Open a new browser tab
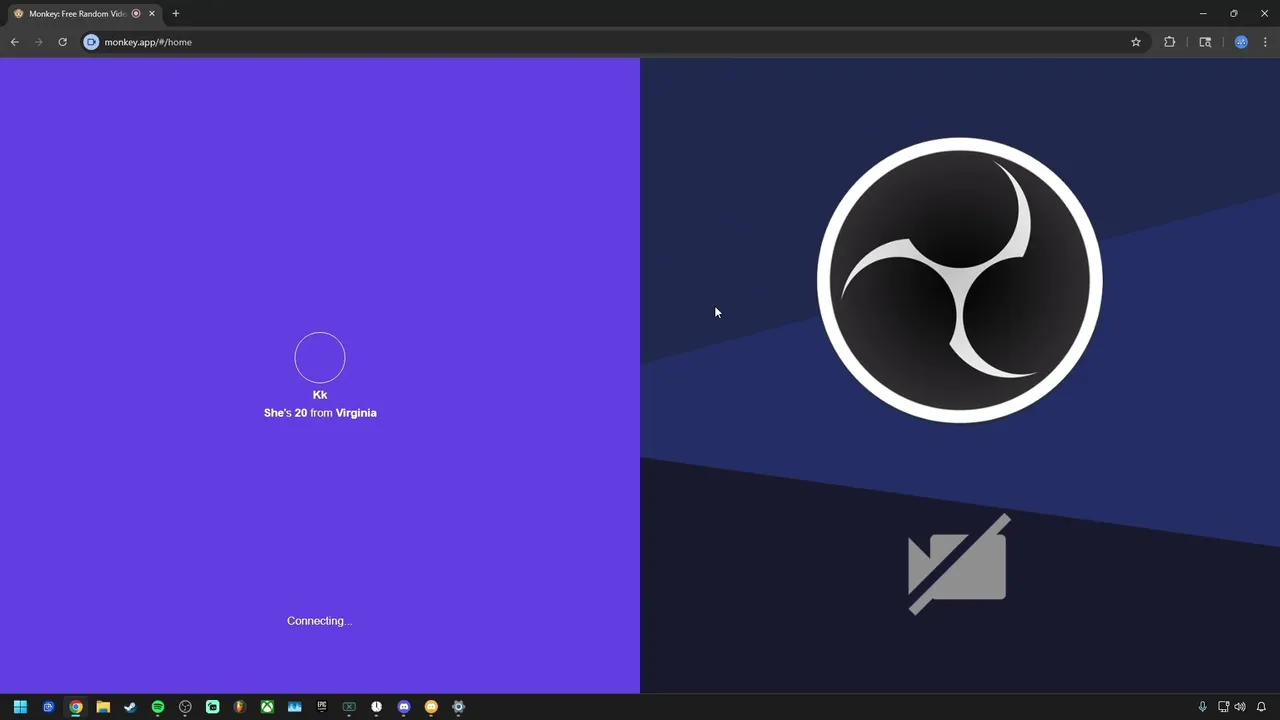Screen dimensions: 1280x720 pyautogui.click(x=176, y=14)
